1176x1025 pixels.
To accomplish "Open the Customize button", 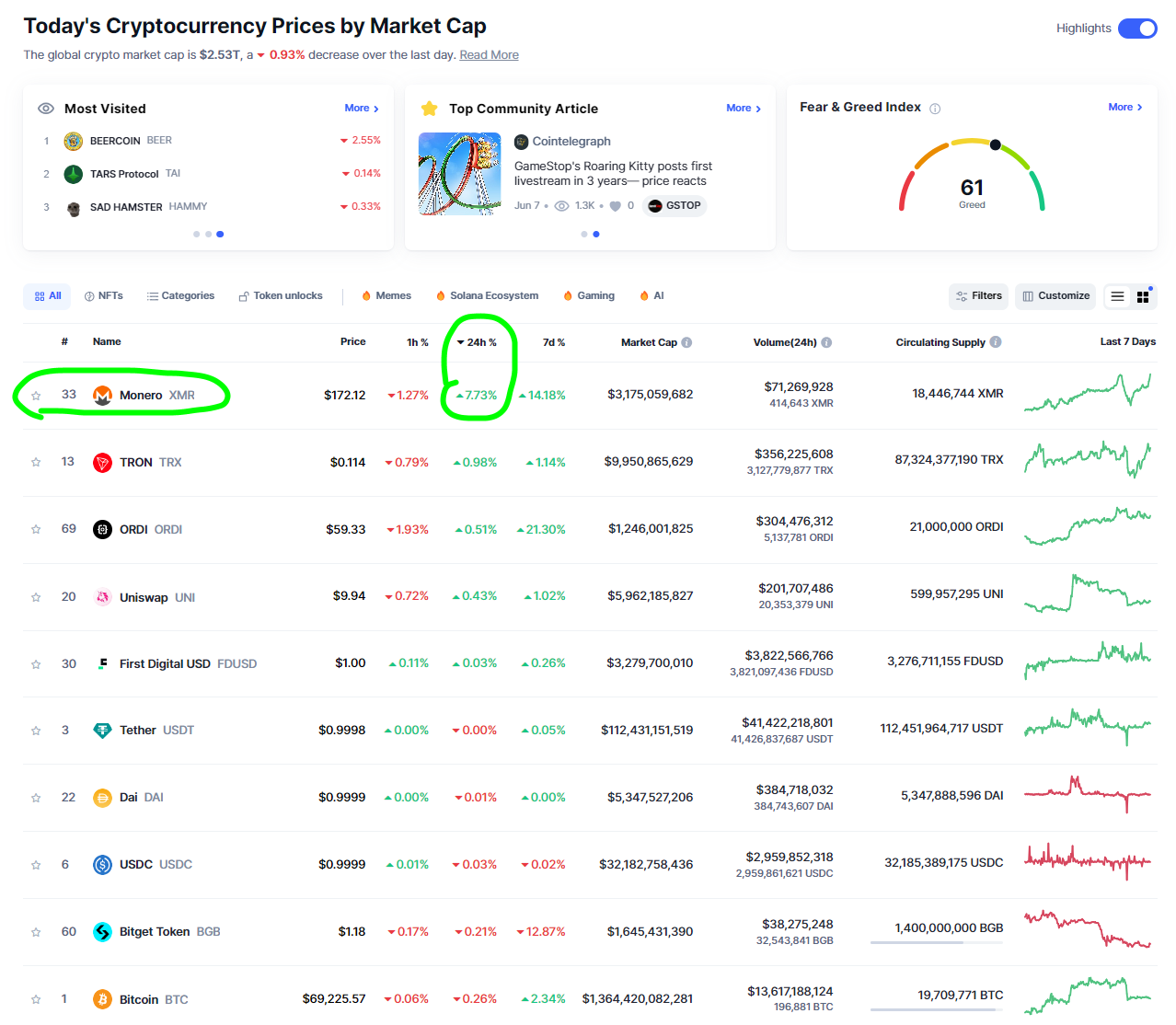I will 1055,296.
